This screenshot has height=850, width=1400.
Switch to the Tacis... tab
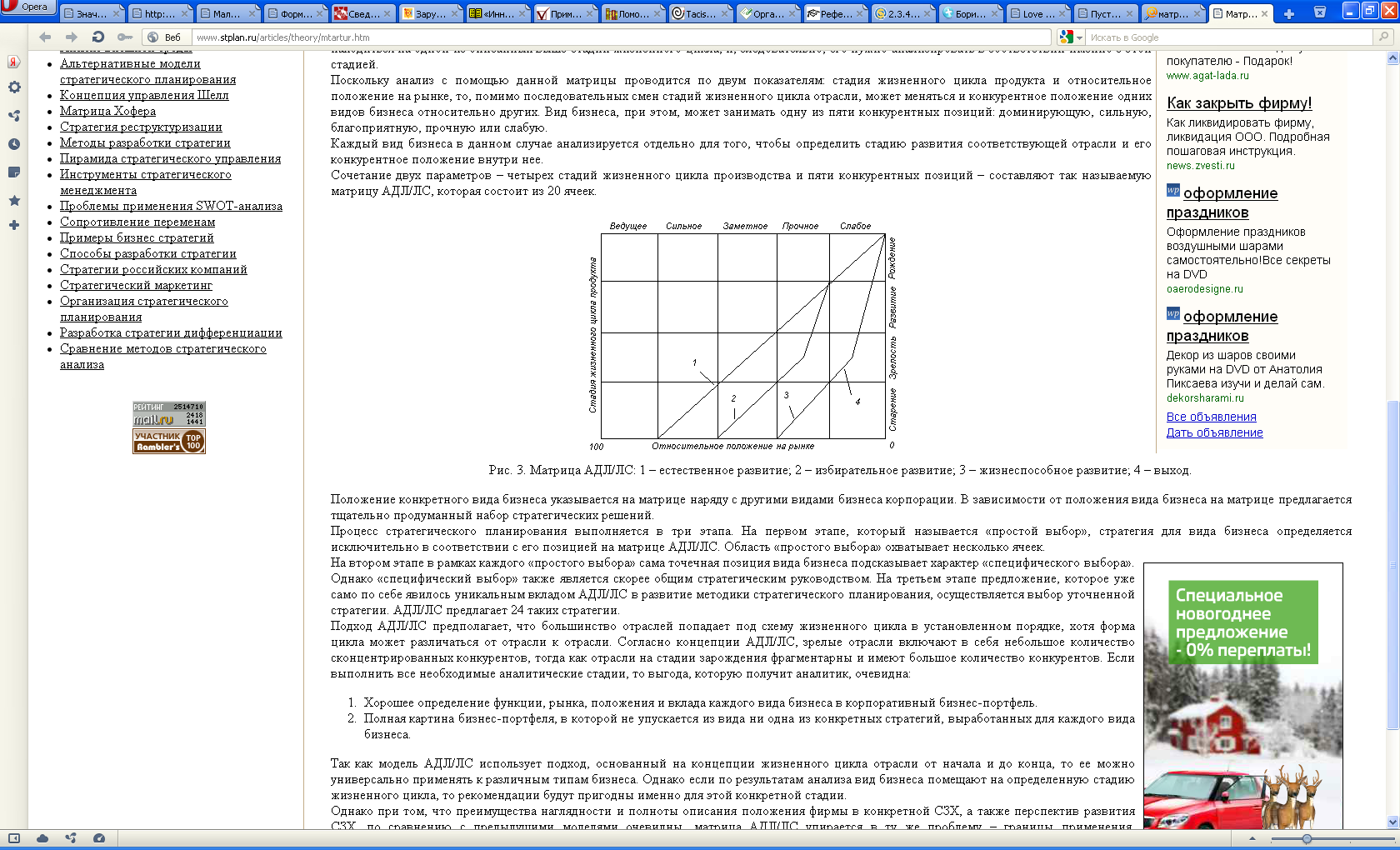(702, 14)
